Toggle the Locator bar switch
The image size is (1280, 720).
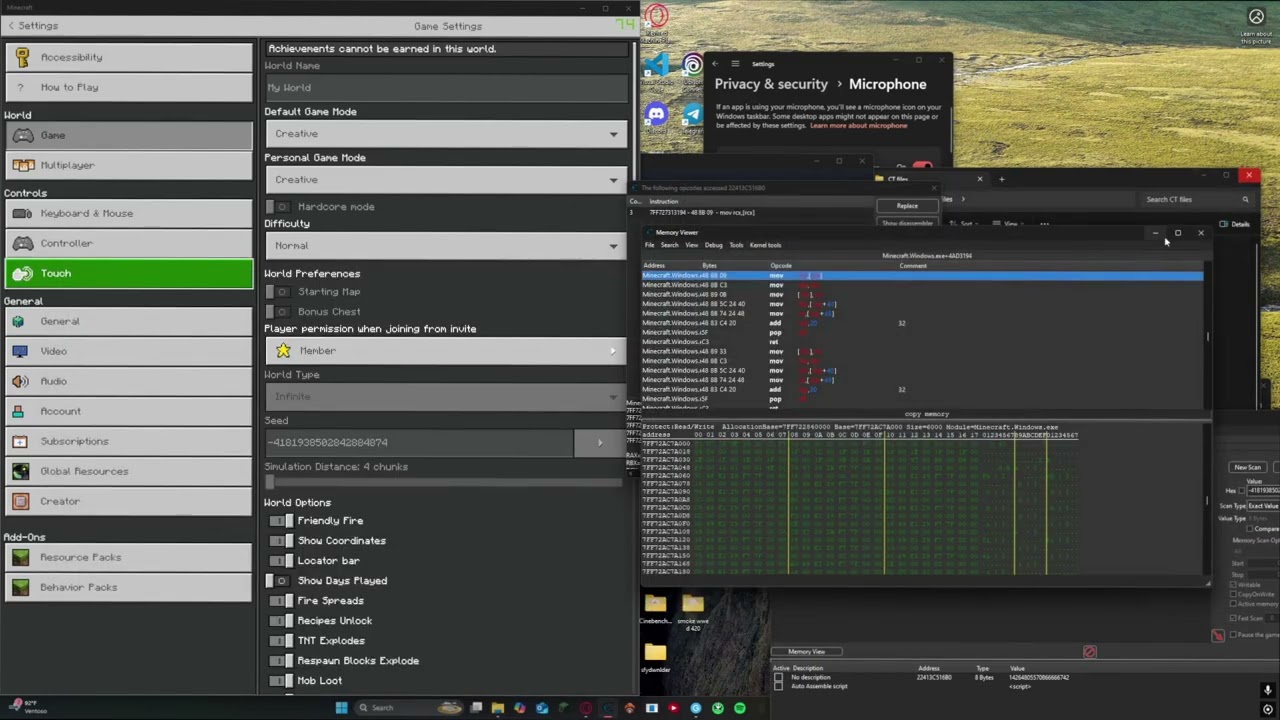pos(282,561)
